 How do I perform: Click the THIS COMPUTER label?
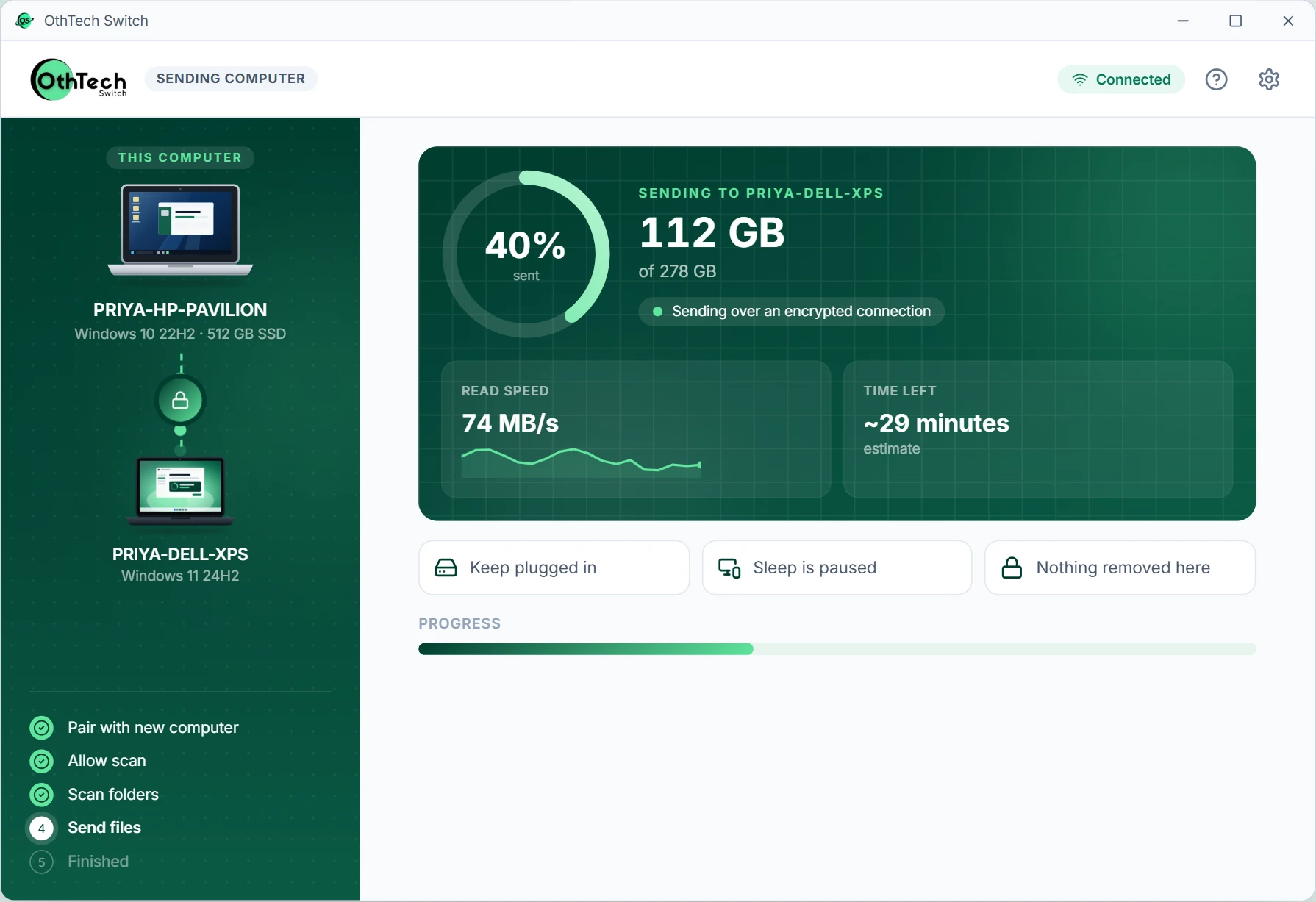[x=180, y=157]
